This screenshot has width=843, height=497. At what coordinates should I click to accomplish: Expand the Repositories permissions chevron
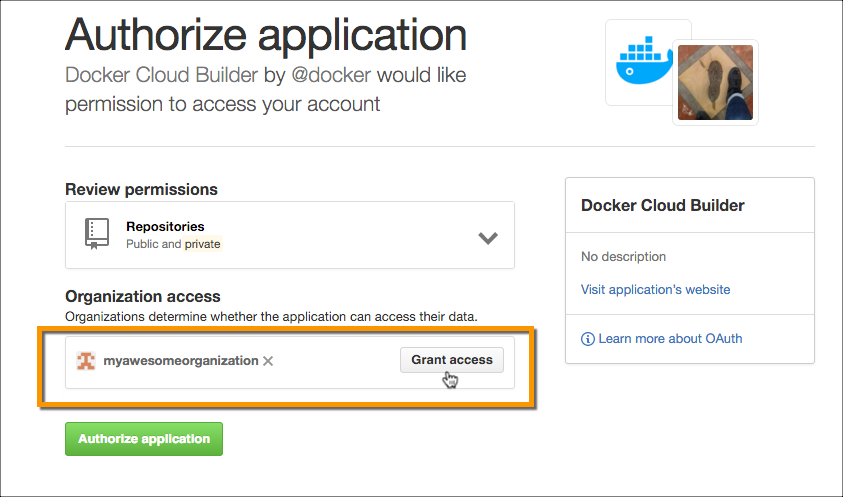click(488, 238)
